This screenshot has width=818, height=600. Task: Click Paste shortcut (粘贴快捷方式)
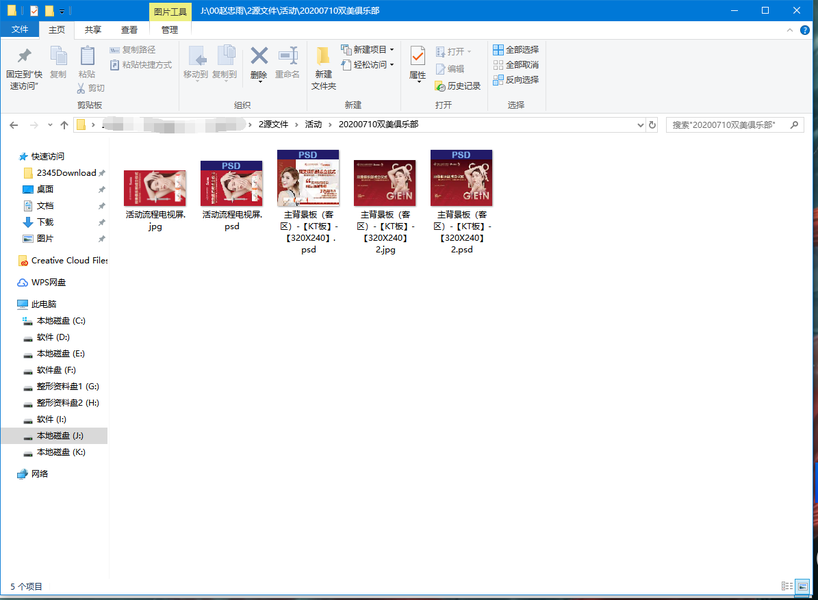(x=141, y=65)
